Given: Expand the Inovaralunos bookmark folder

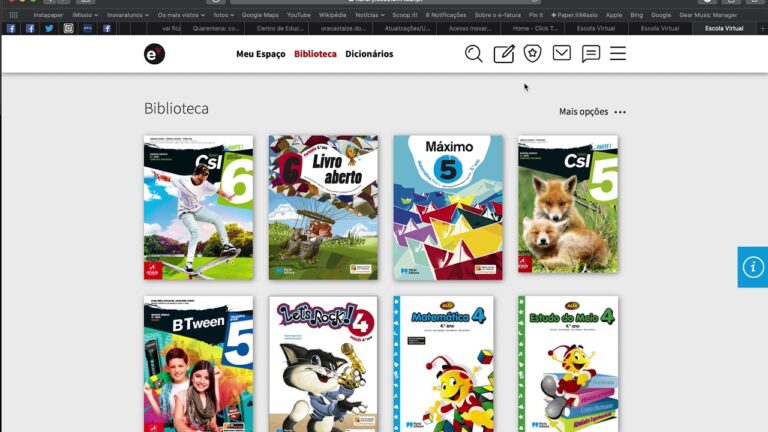Looking at the screenshot, I should pyautogui.click(x=128, y=15).
